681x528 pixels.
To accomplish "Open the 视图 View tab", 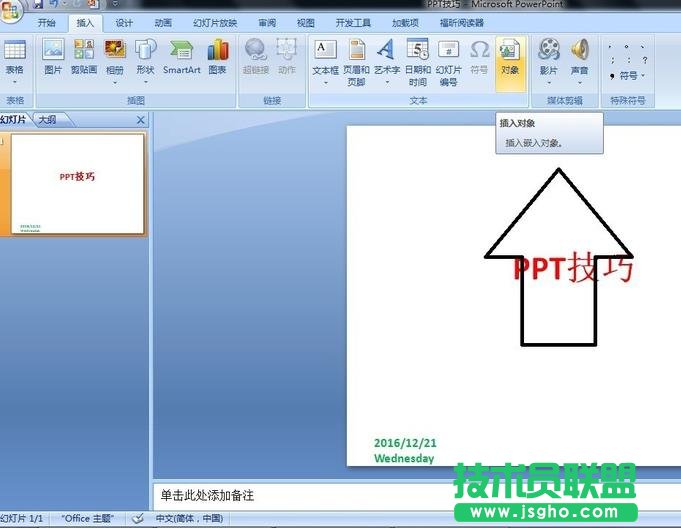I will pyautogui.click(x=306, y=23).
